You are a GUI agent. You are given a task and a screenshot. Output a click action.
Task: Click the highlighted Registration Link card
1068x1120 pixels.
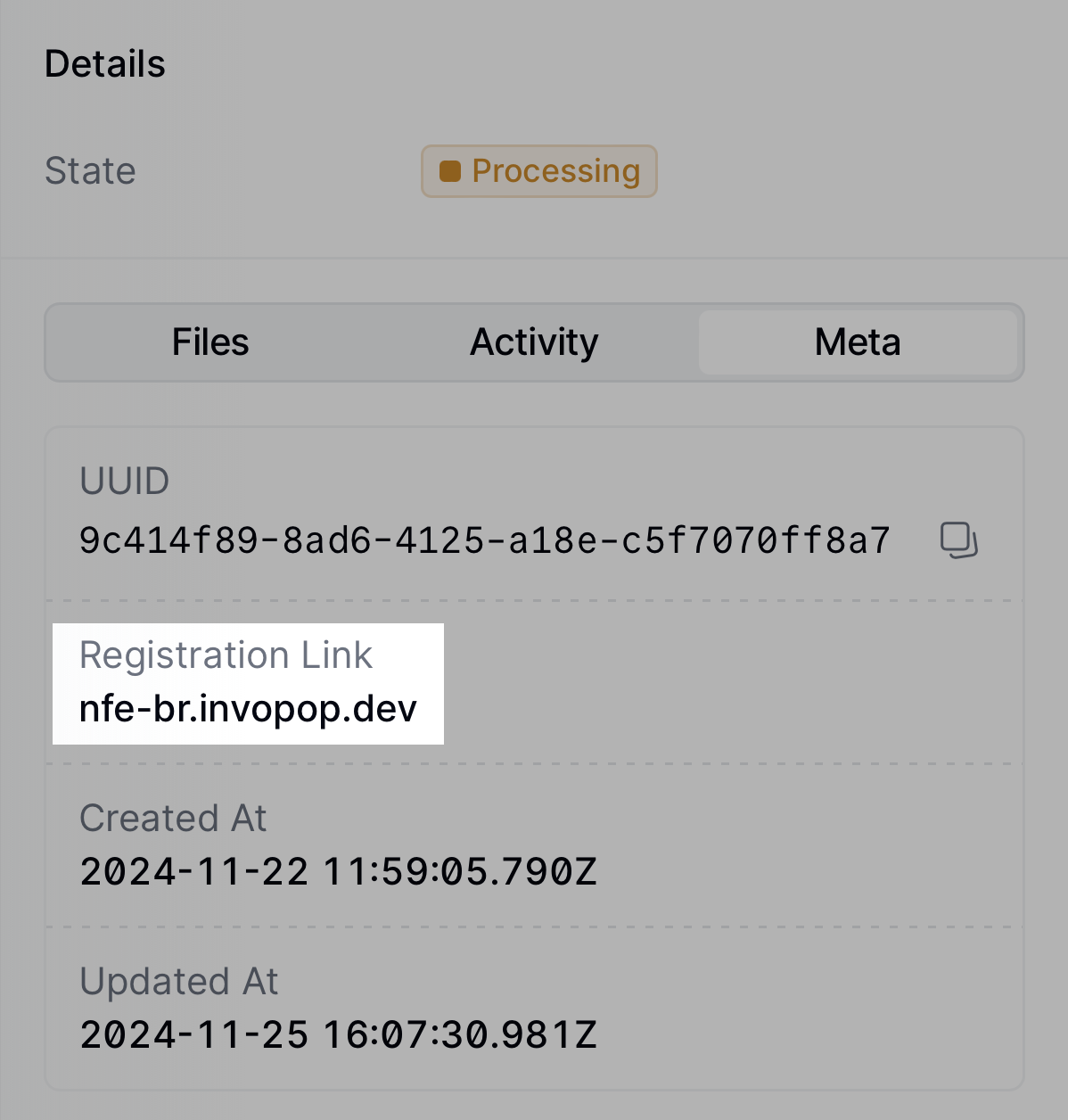pos(248,682)
